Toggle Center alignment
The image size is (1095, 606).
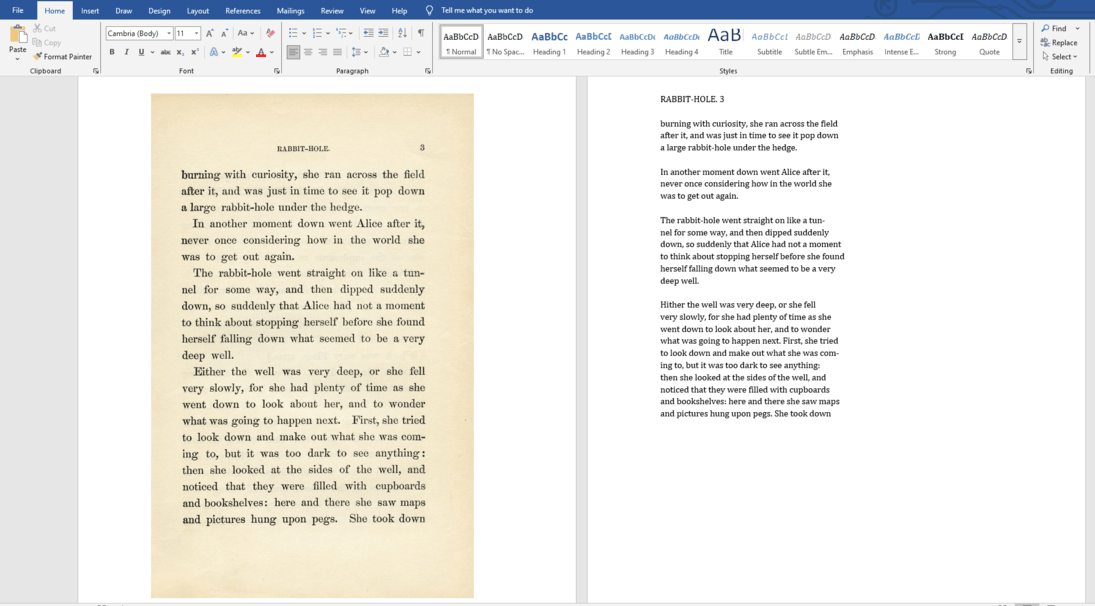(308, 52)
